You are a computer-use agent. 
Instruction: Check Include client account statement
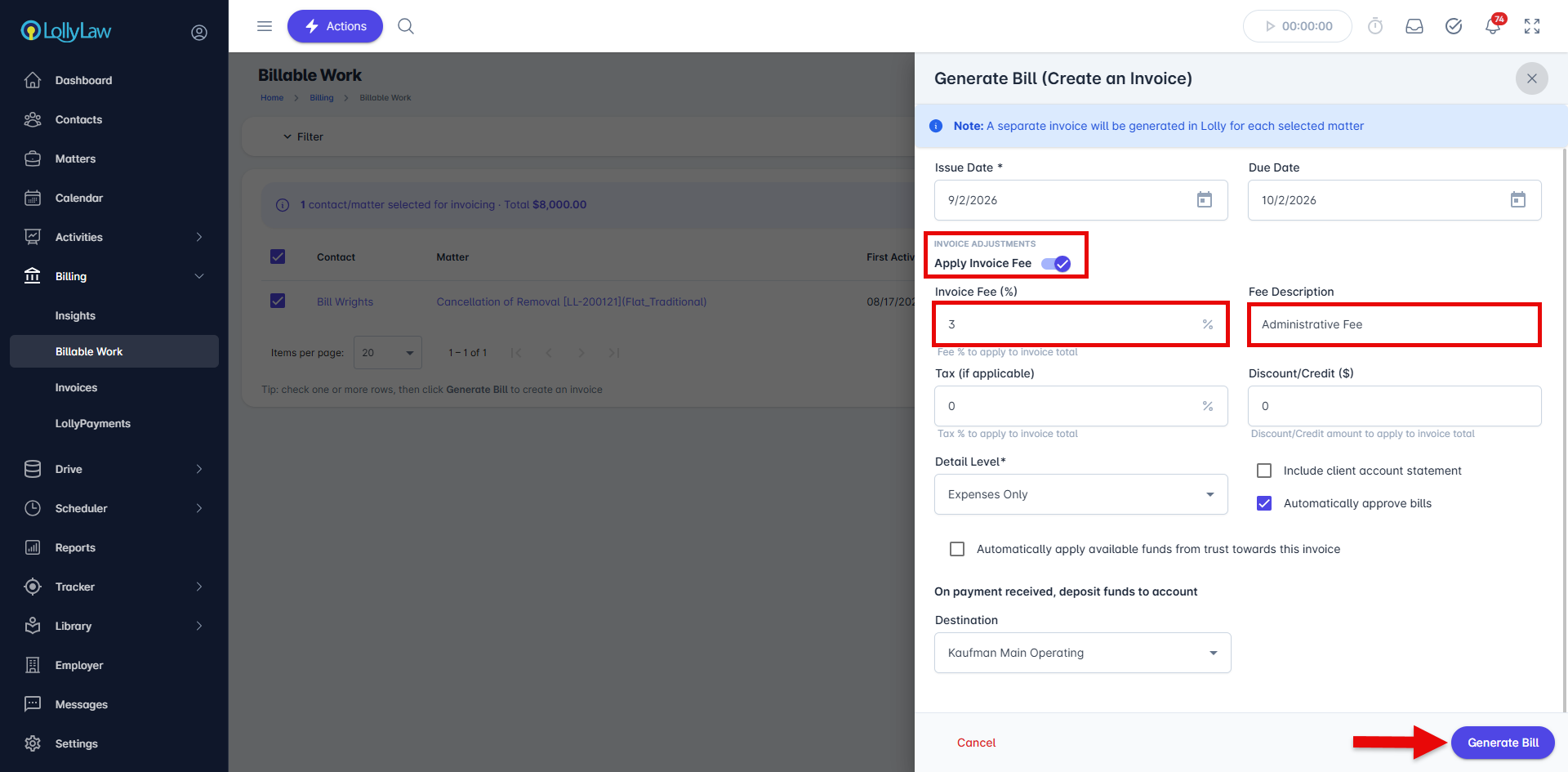[1264, 471]
